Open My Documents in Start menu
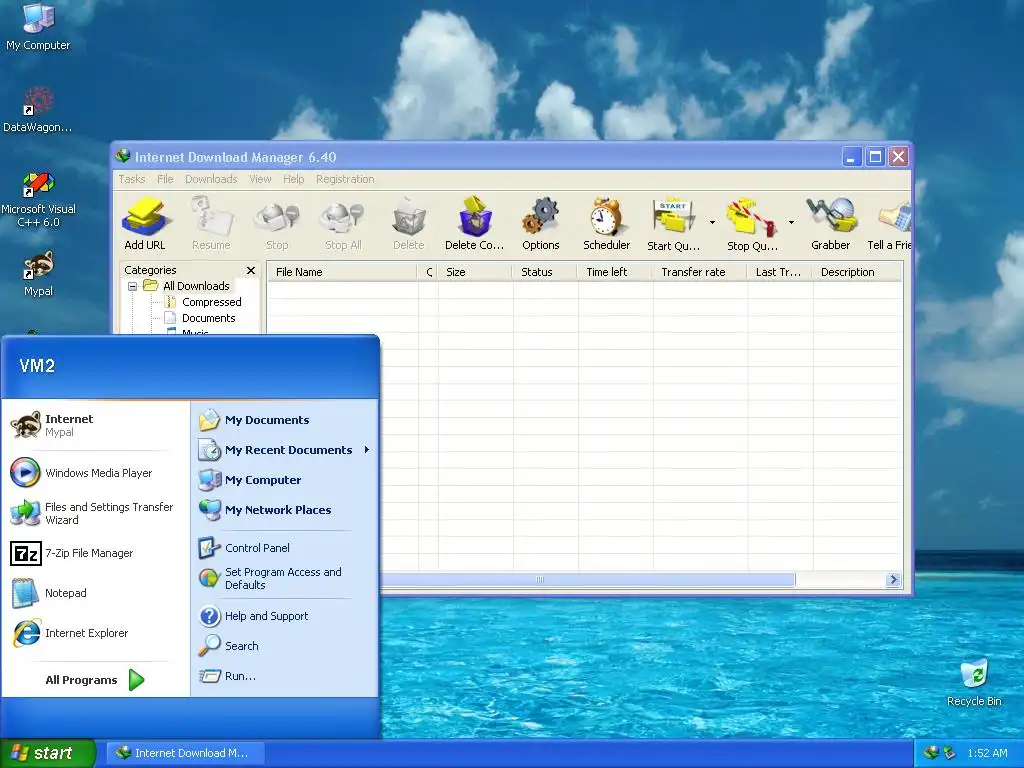The image size is (1024, 768). (284, 420)
